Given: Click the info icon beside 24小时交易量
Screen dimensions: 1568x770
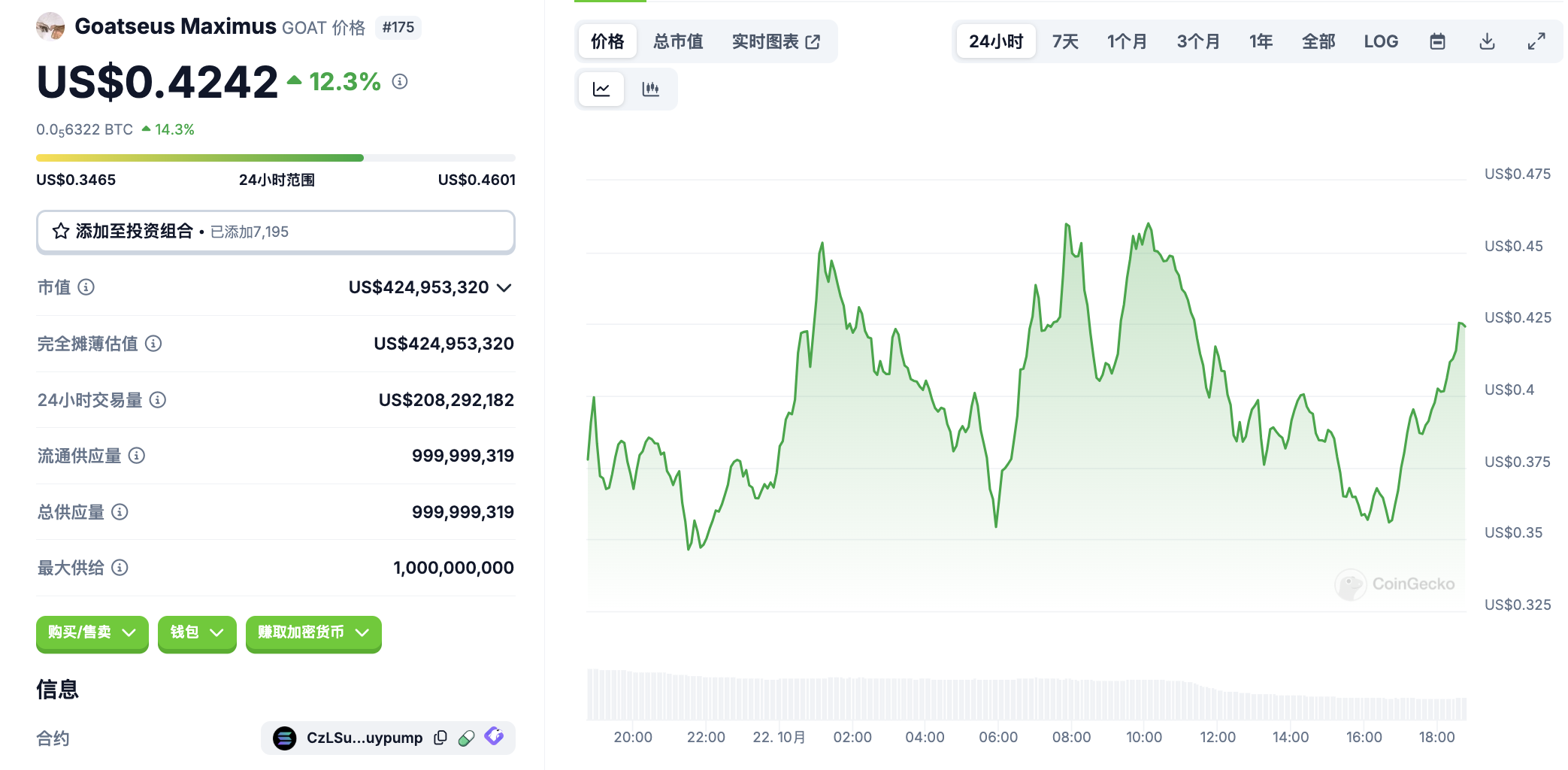Looking at the screenshot, I should coord(158,400).
